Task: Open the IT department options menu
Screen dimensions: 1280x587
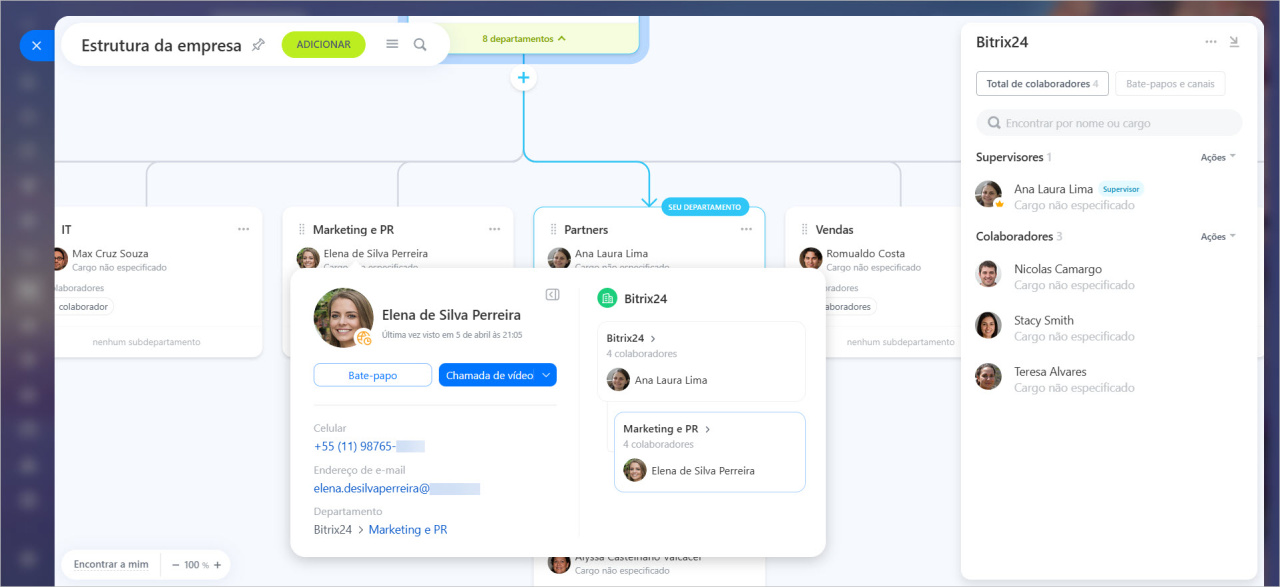Action: pos(243,229)
